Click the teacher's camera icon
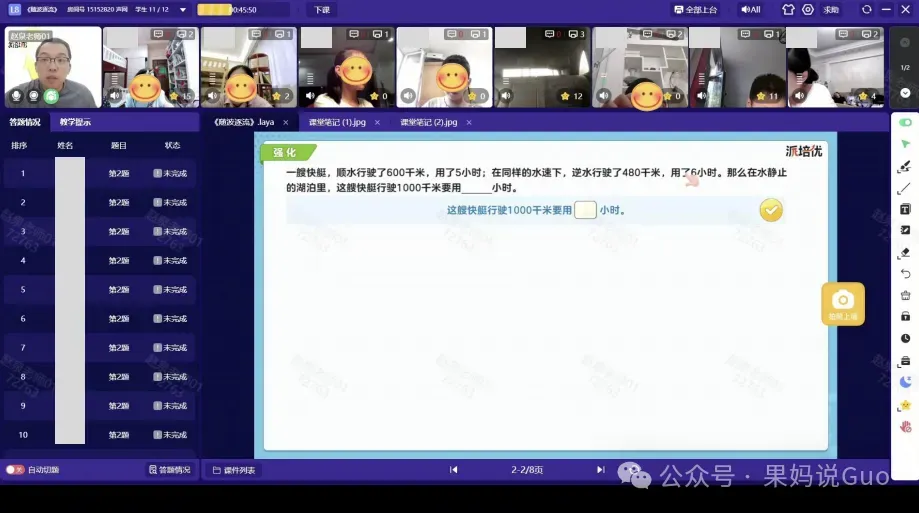This screenshot has height=513, width=919. pos(34,96)
